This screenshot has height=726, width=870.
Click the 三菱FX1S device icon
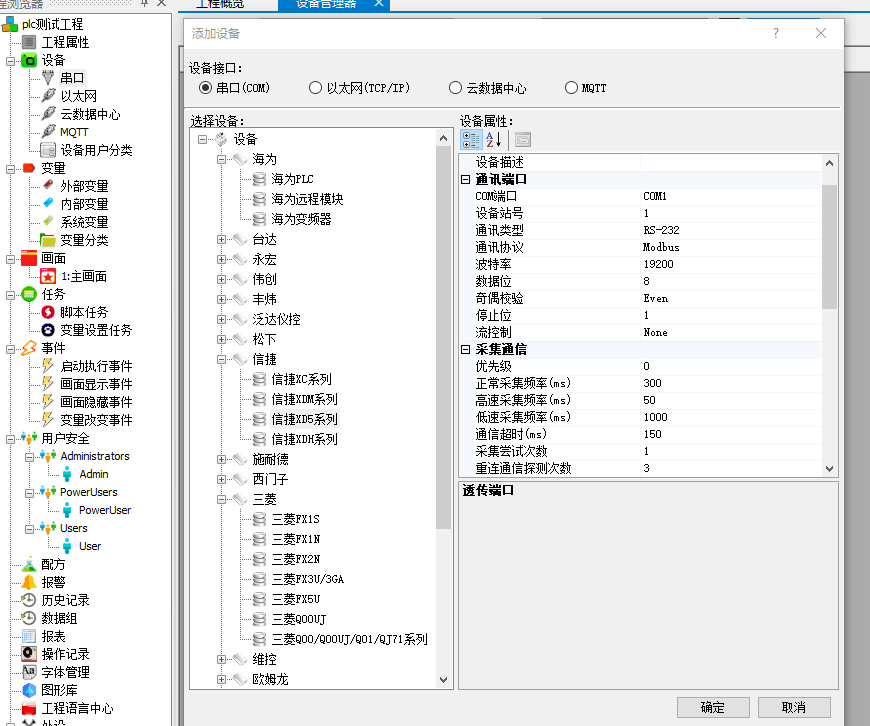(259, 519)
